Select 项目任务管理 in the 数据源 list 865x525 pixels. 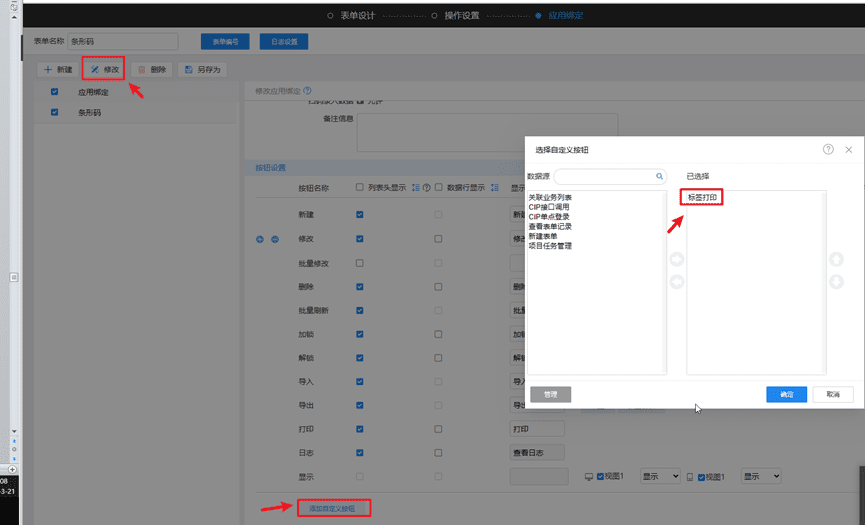click(550, 246)
